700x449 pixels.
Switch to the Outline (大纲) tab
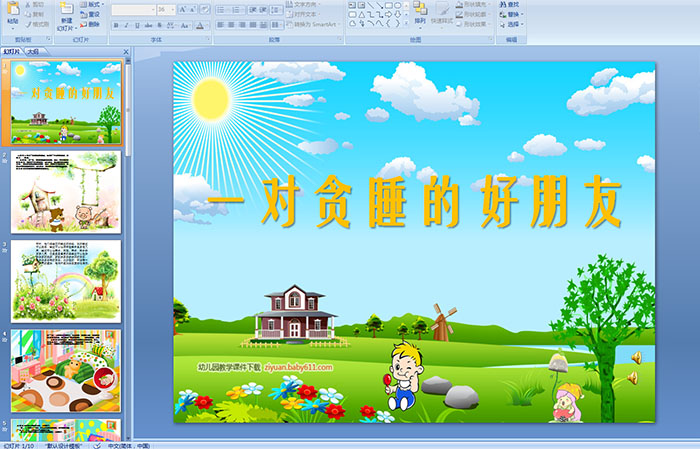(x=33, y=50)
